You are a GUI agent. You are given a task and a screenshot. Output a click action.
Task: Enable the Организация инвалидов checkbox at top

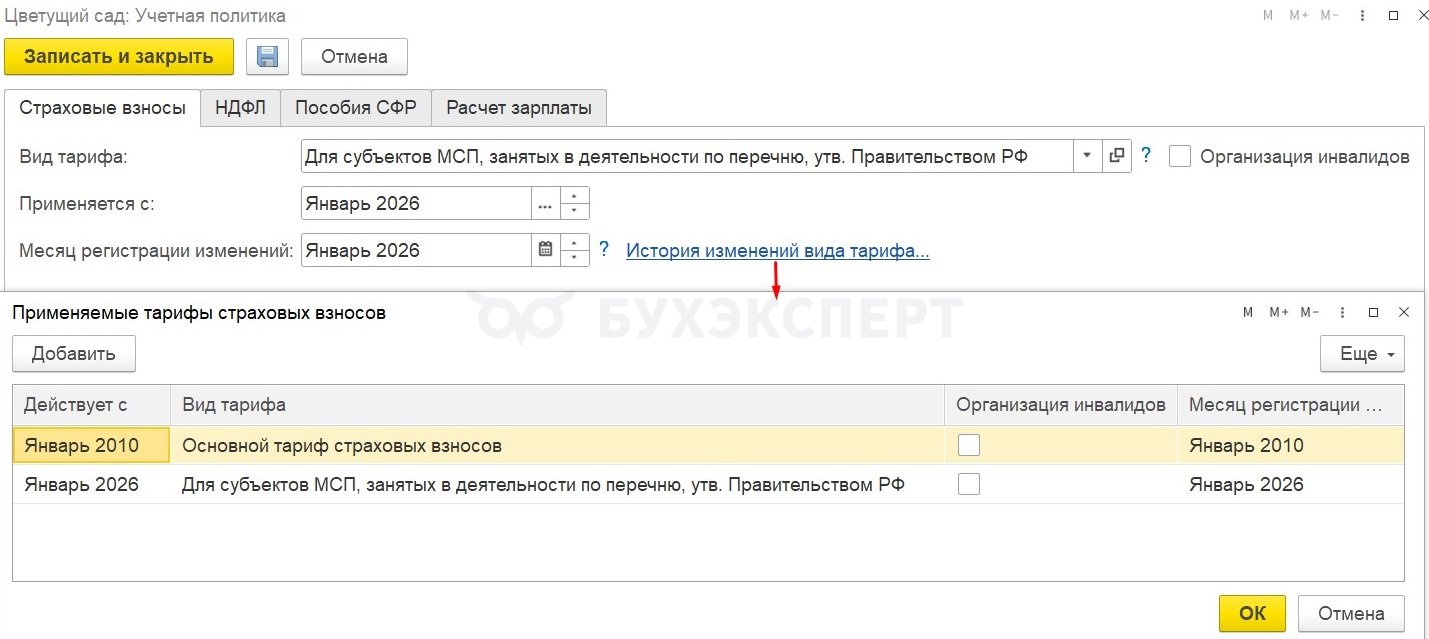[1180, 157]
